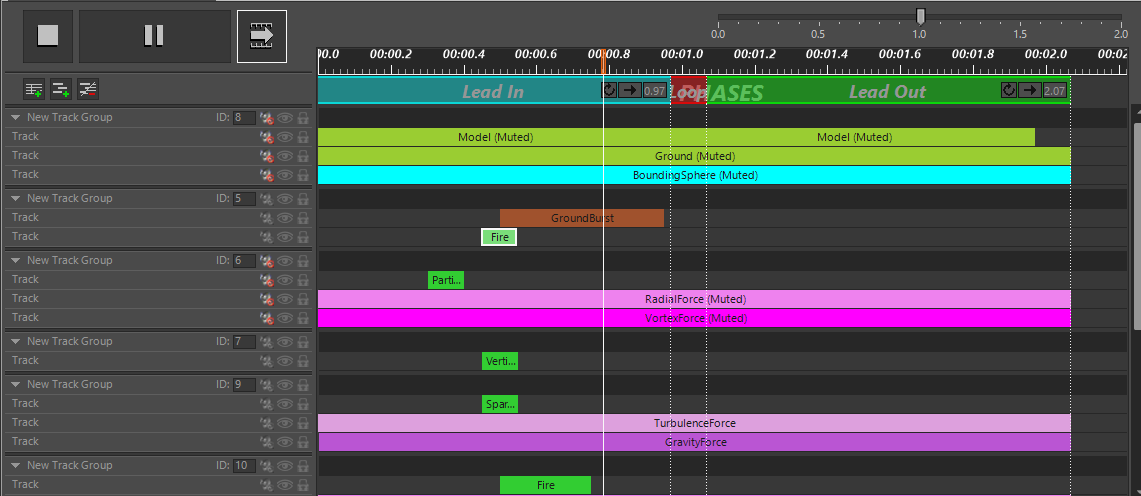Toggle mute icon for track group ID 10
This screenshot has width=1141, height=496.
click(x=267, y=465)
